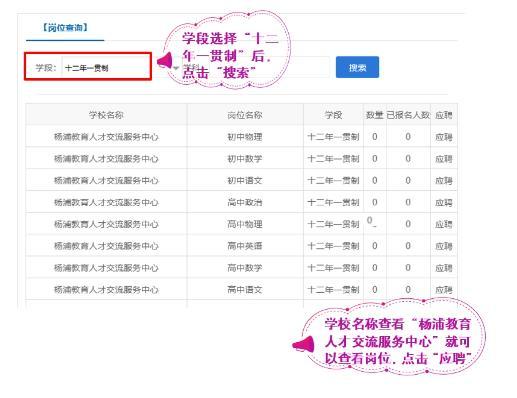Select the 高中政治 position cell

245,202
